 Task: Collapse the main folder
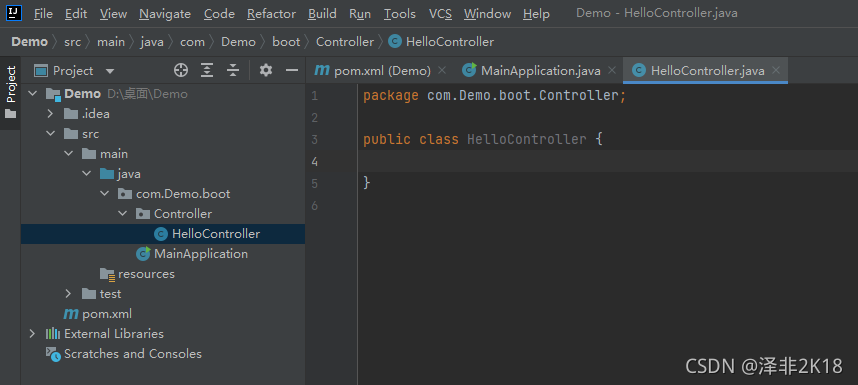(68, 154)
